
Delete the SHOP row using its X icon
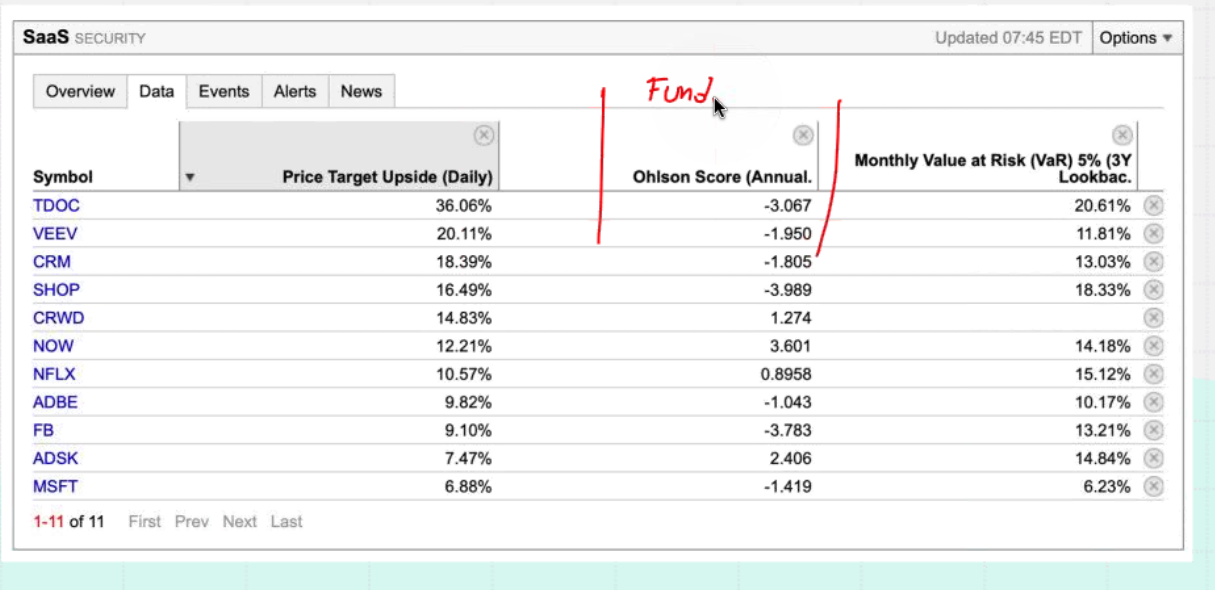pos(1153,289)
